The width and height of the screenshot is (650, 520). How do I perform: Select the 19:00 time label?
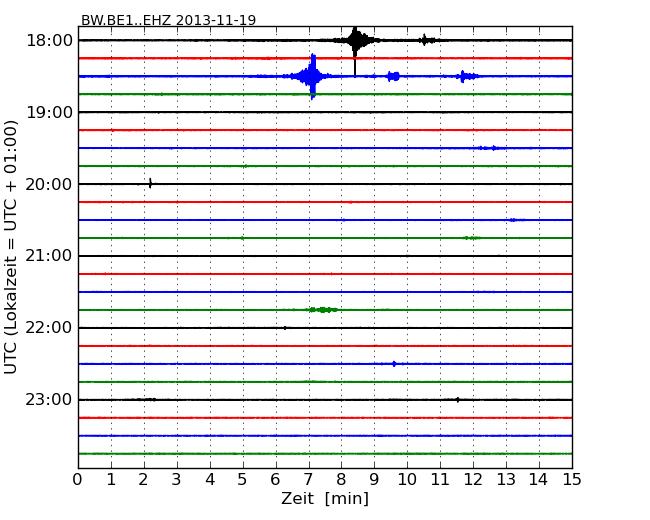49,112
